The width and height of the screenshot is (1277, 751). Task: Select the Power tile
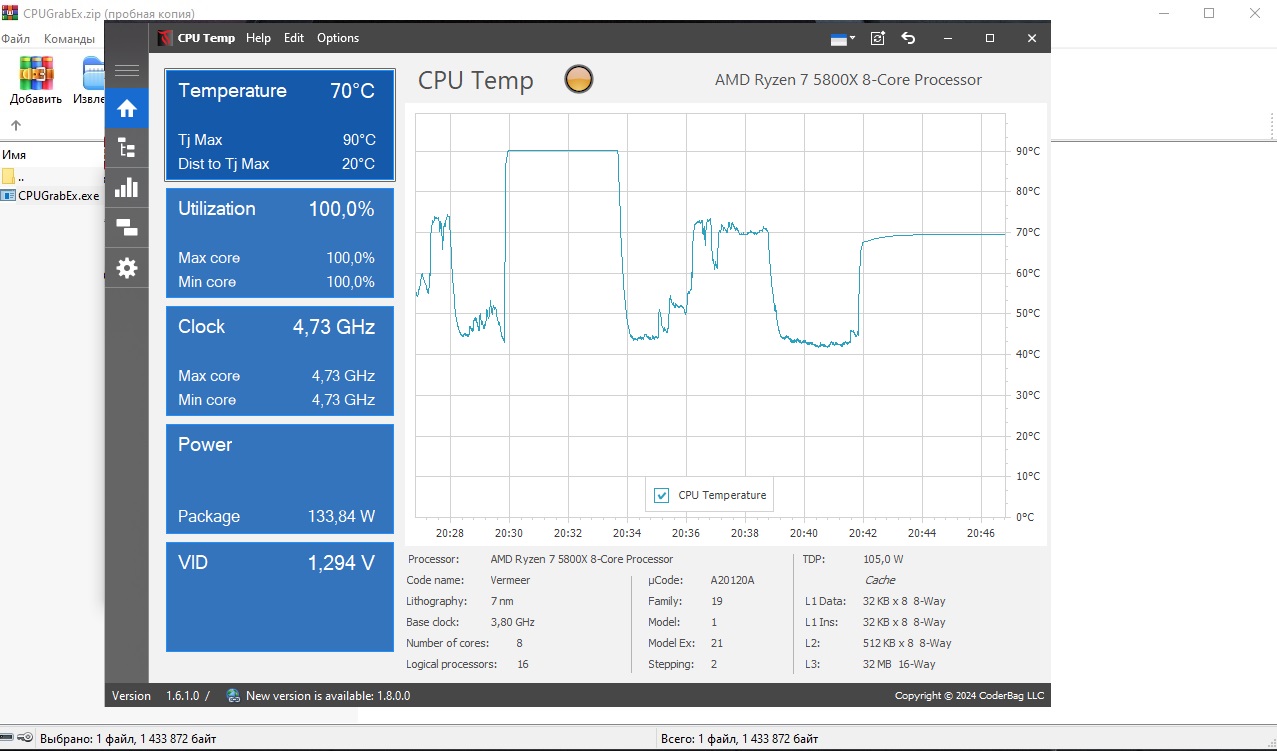(280, 479)
